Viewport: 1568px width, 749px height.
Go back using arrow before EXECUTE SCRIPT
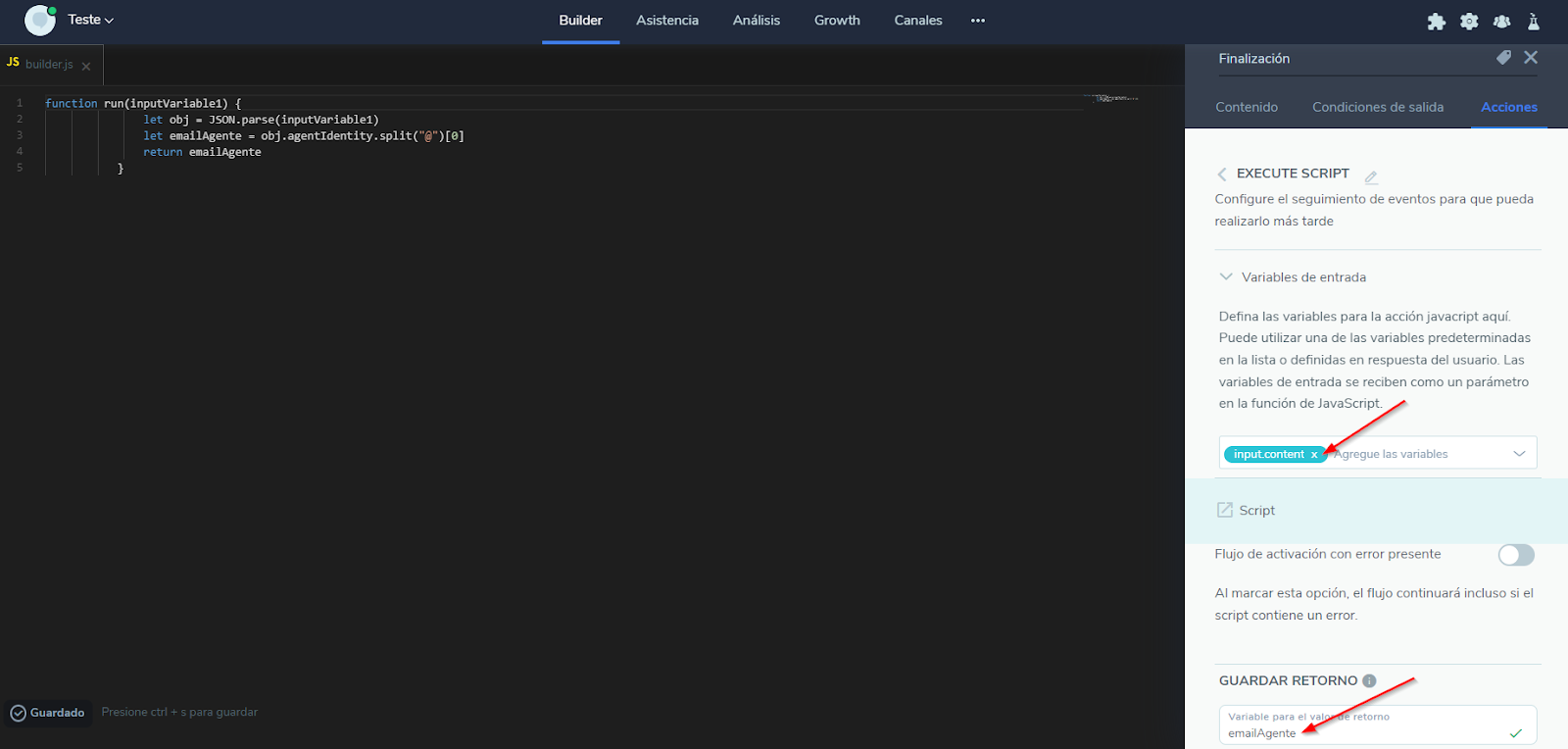click(1222, 175)
